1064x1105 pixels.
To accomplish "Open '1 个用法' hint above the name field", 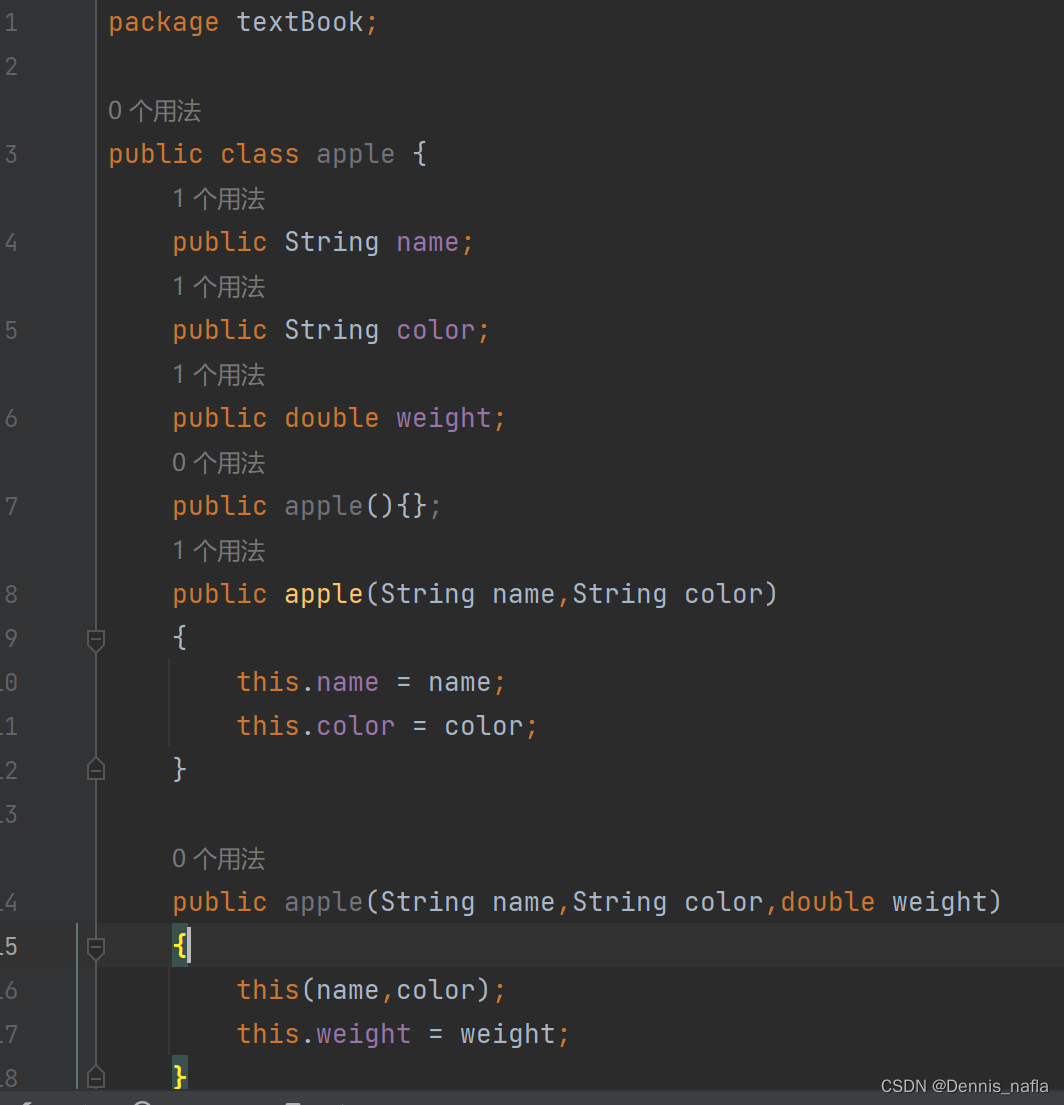I will (x=218, y=199).
